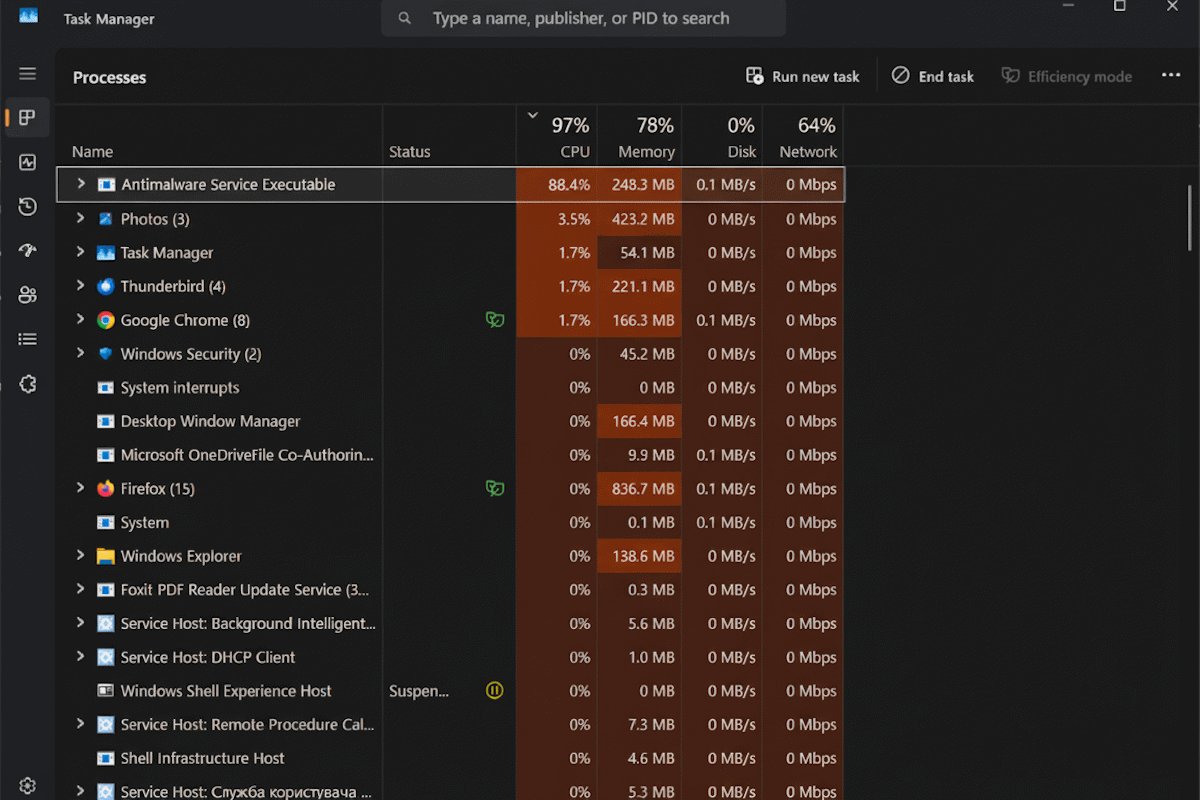The height and width of the screenshot is (800, 1200).
Task: Click the Run new task button
Action: (x=803, y=76)
